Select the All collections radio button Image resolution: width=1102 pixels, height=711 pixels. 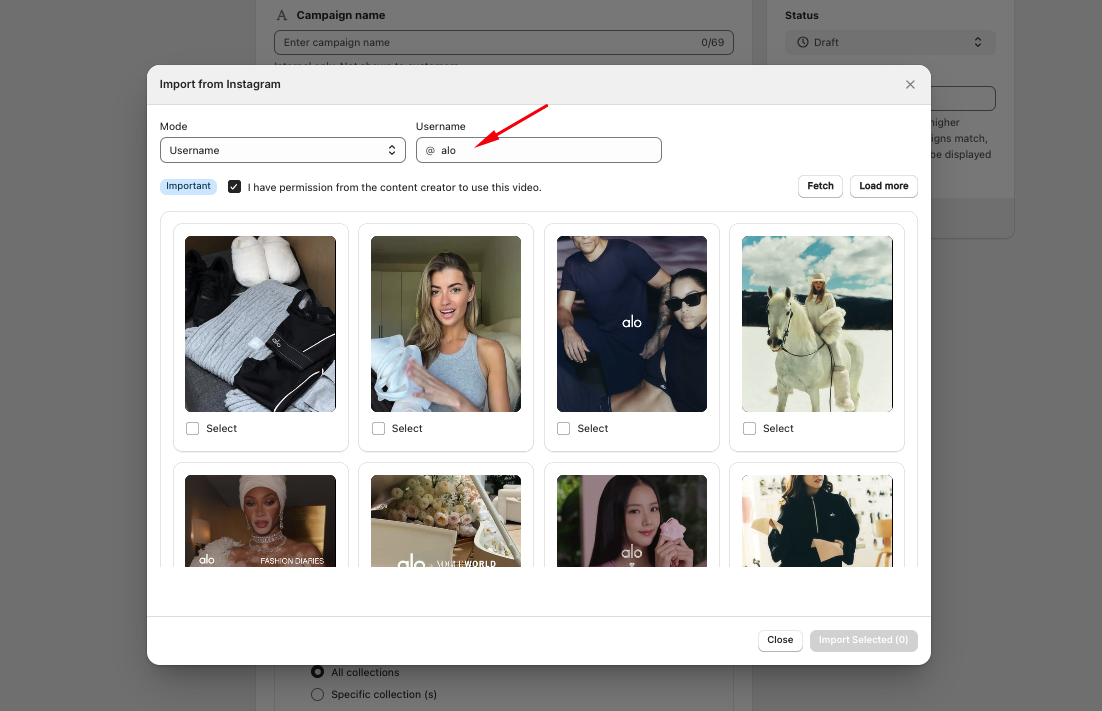[318, 672]
